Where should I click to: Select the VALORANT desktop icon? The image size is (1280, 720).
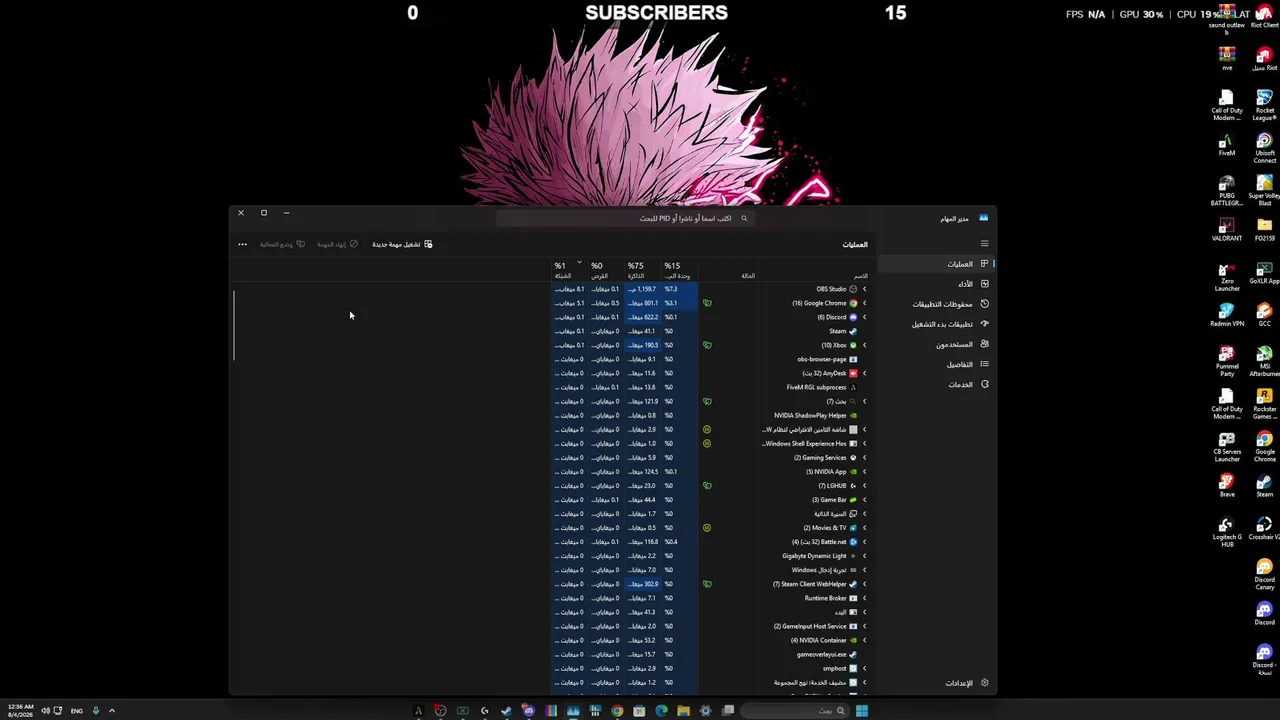[1227, 230]
